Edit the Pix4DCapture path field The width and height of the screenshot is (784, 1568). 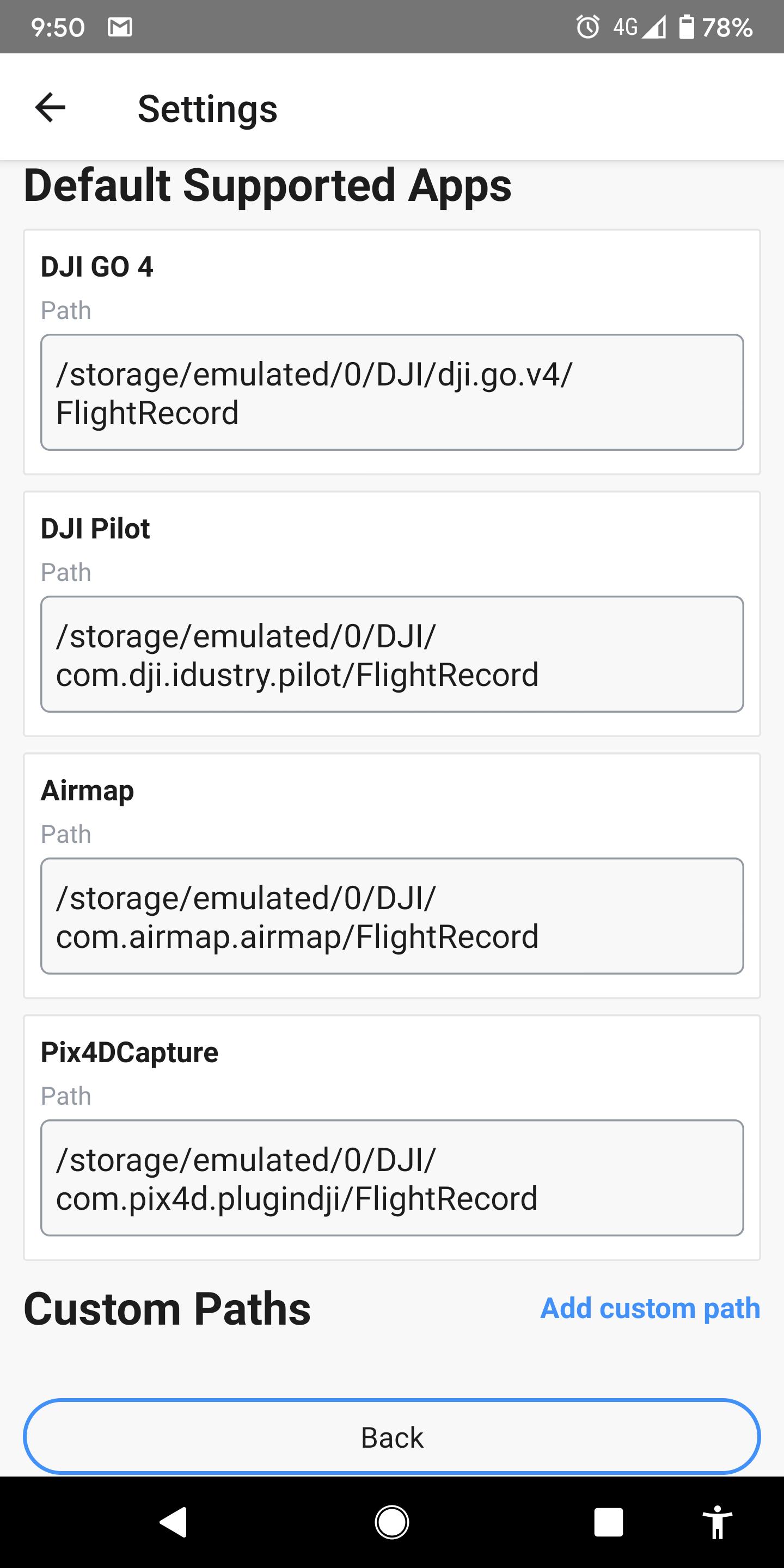point(392,1178)
